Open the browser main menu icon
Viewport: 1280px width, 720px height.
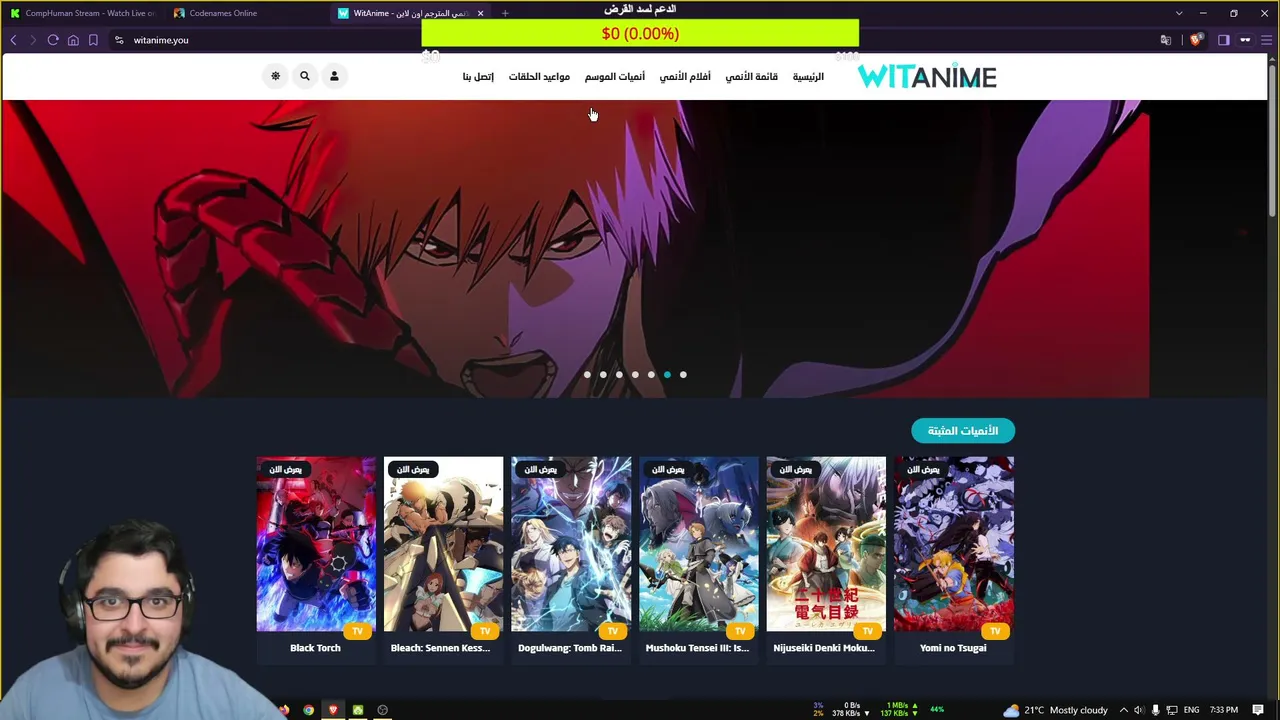click(x=1265, y=40)
